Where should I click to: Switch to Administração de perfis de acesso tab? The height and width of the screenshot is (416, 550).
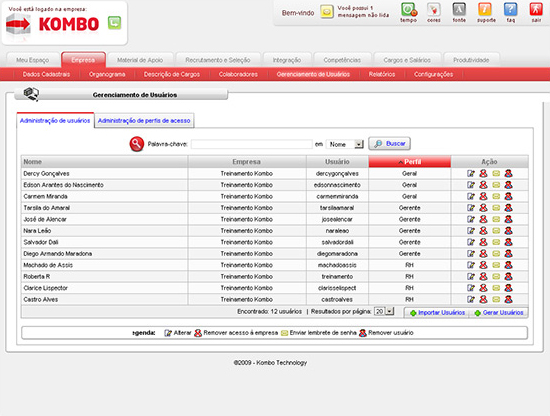point(144,121)
